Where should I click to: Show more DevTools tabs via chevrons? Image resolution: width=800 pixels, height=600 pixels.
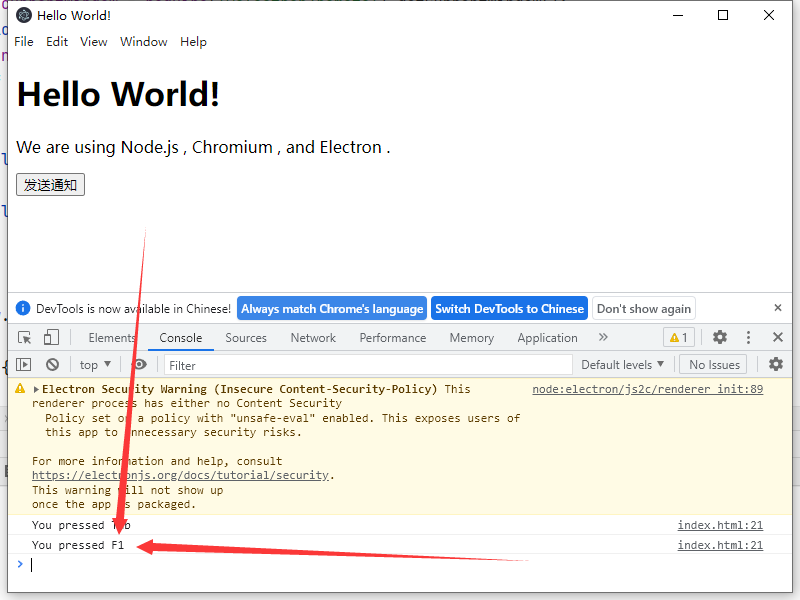[603, 337]
